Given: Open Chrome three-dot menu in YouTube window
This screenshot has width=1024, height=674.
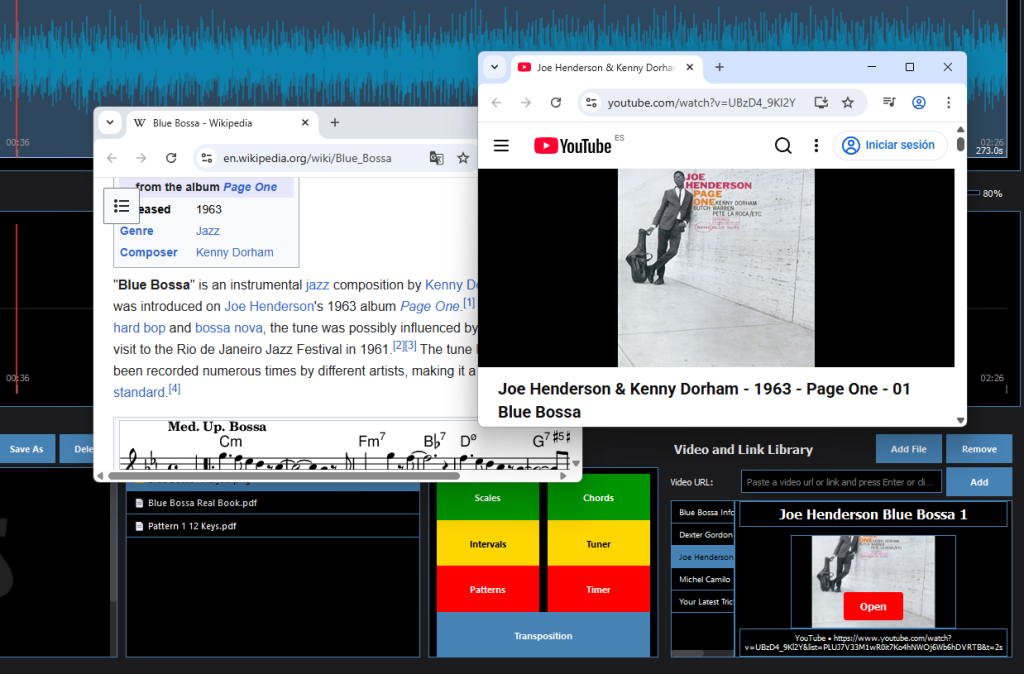Looking at the screenshot, I should 948,103.
